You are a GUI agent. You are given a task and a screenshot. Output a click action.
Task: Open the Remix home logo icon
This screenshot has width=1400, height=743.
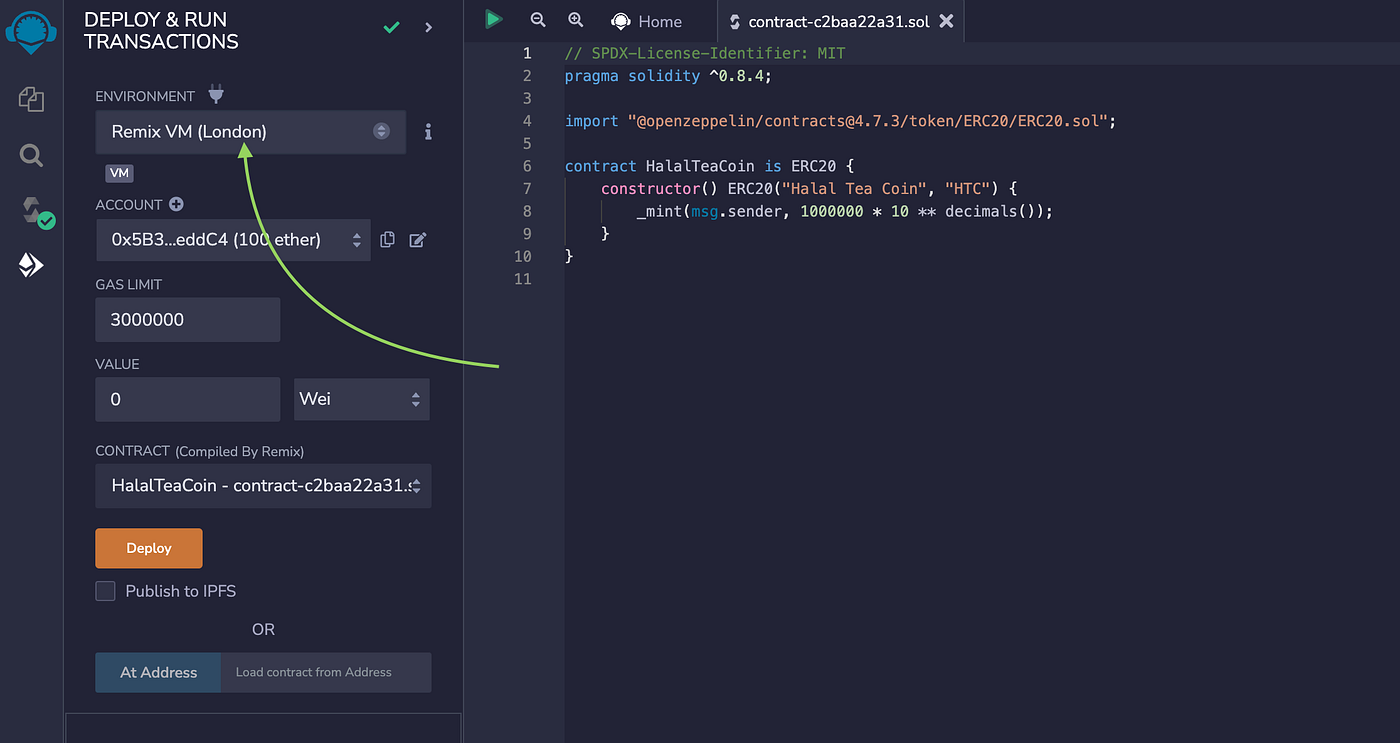point(31,31)
